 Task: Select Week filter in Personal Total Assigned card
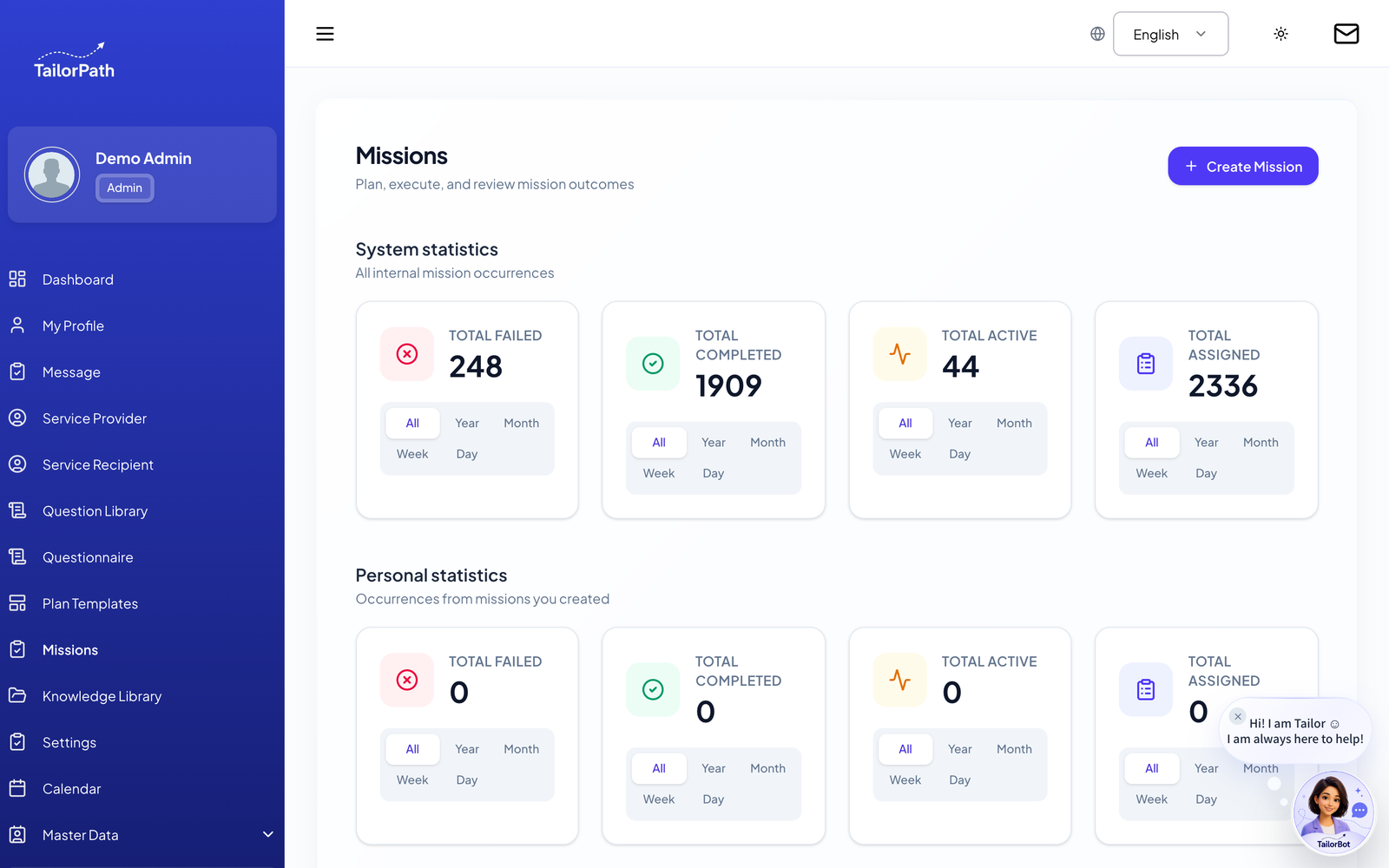pyautogui.click(x=1152, y=799)
